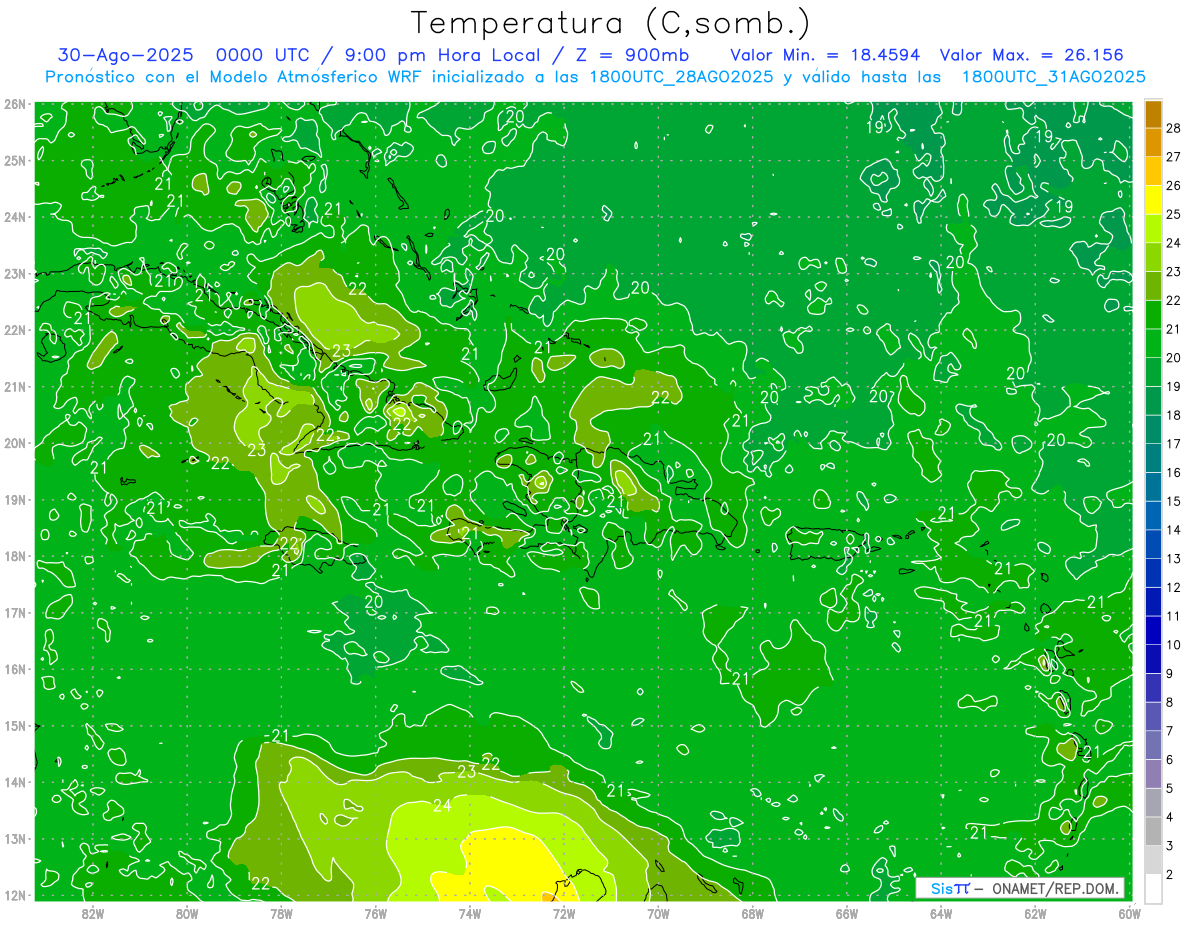Click the 10 value on the color scale

[x=1173, y=645]
